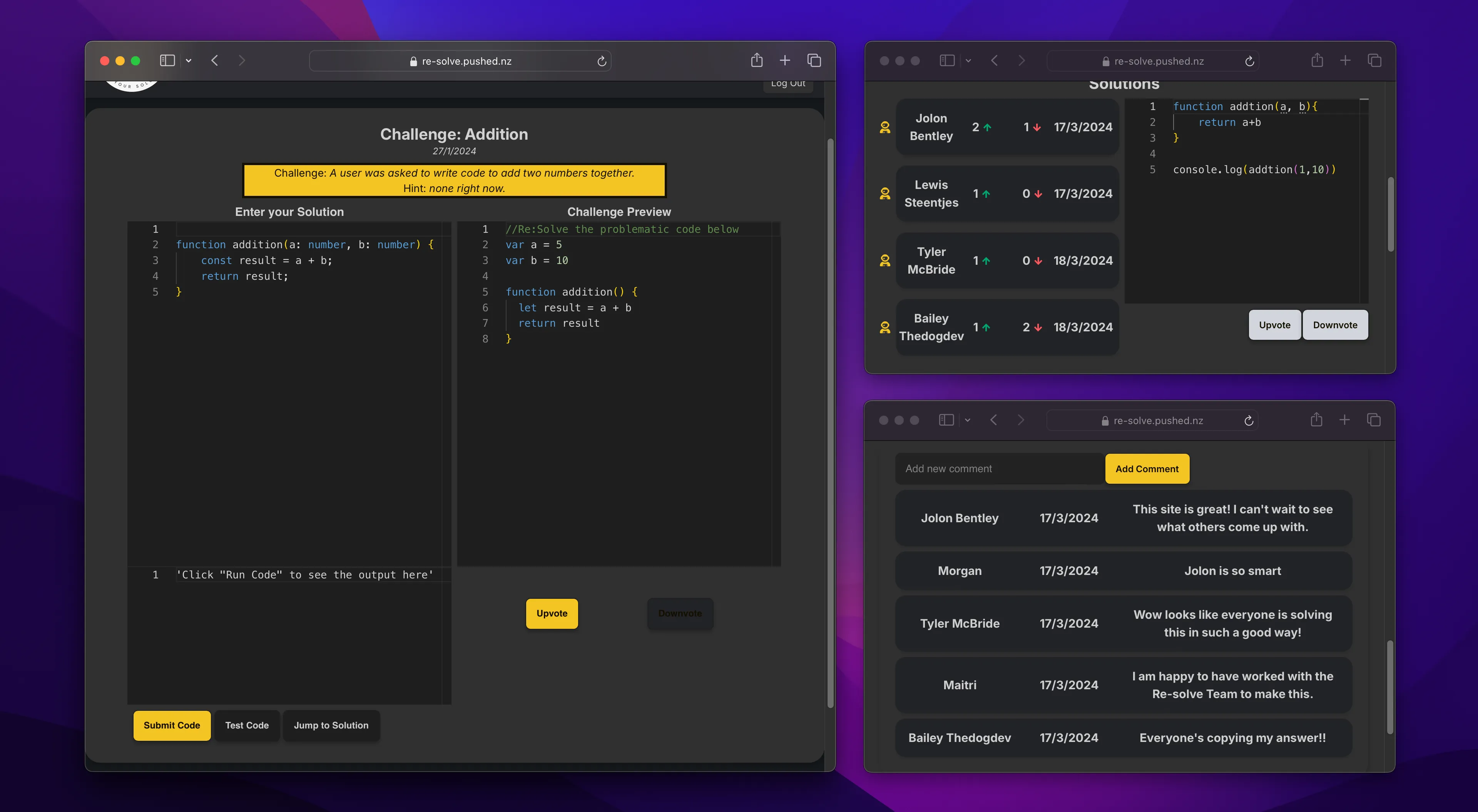Open sidebar dropdown chevron in comments window

pos(967,420)
